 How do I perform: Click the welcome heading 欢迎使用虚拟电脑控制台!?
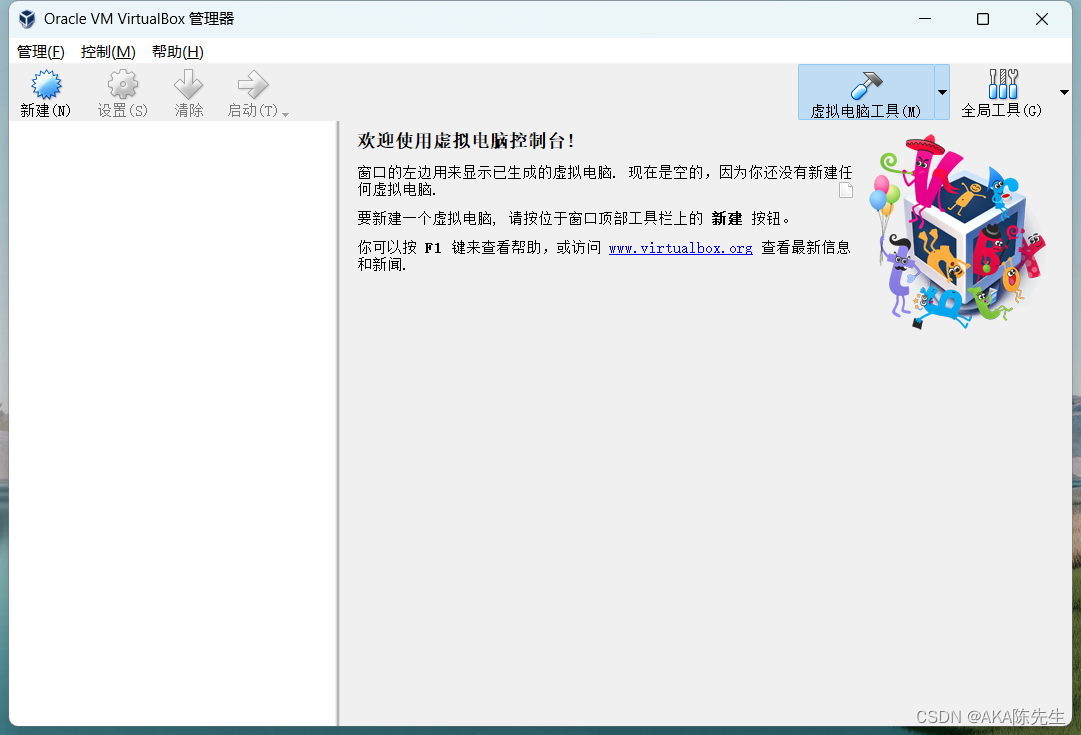coord(466,141)
